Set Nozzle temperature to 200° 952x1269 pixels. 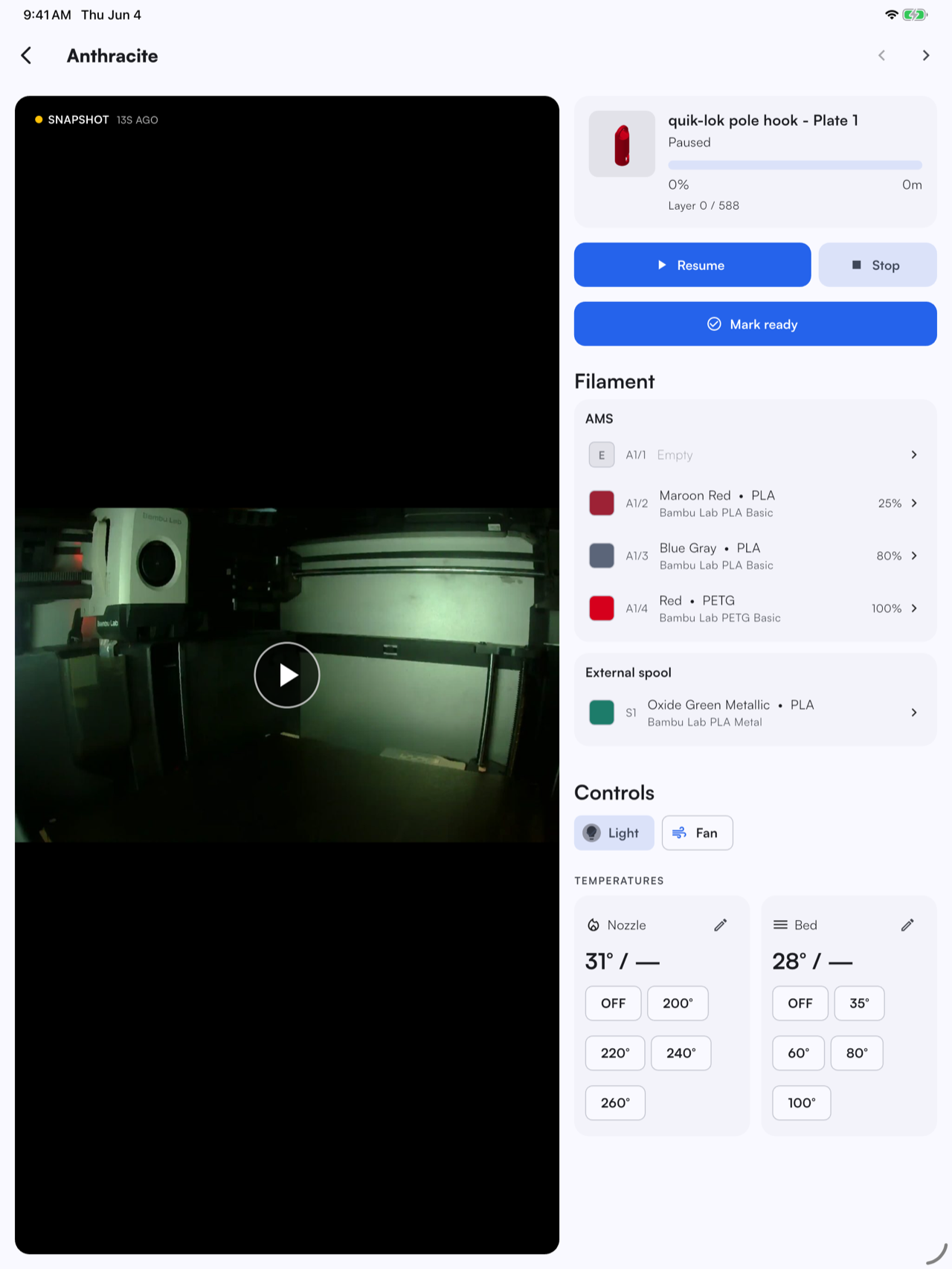[678, 1003]
